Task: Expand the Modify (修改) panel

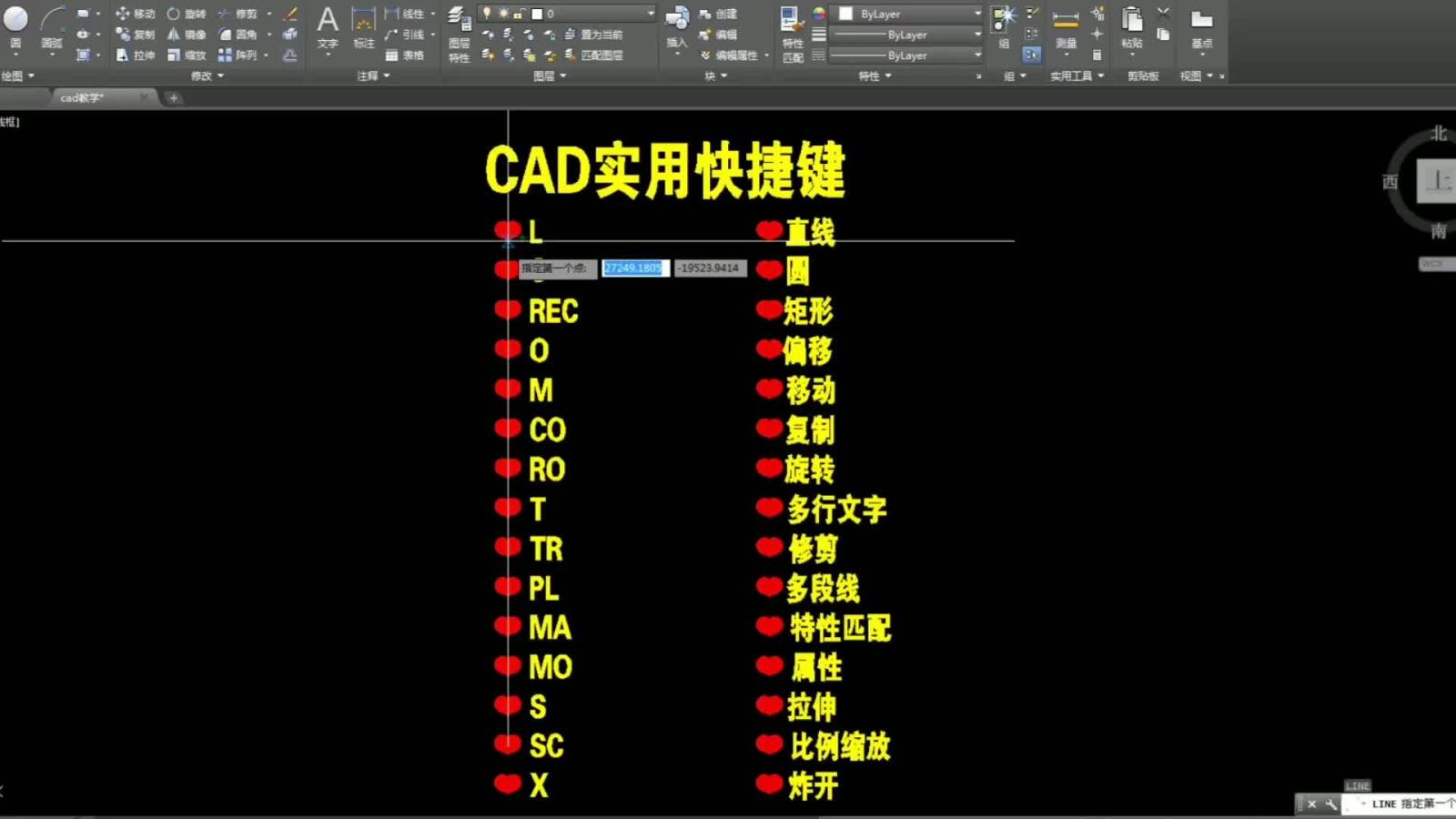Action: pos(207,76)
